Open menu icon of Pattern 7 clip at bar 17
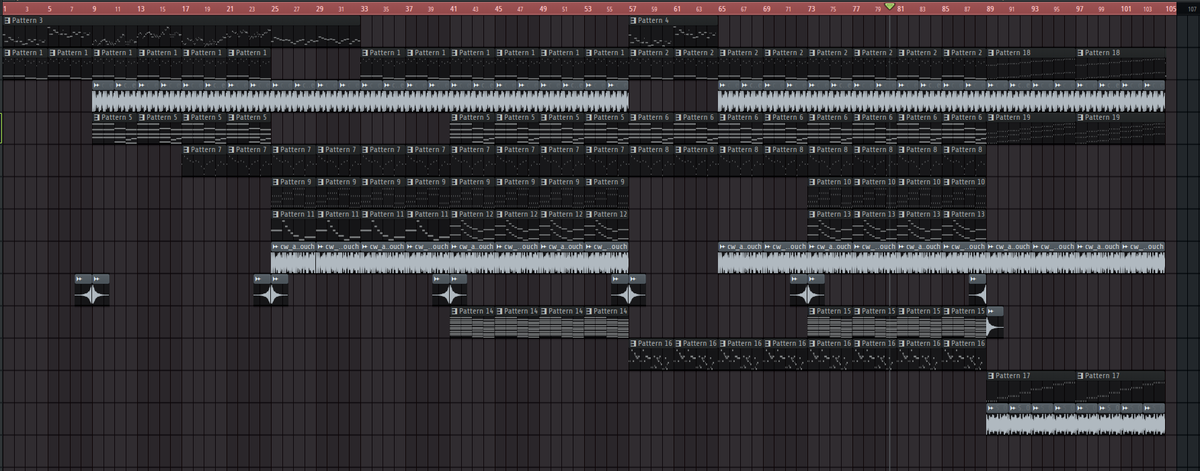This screenshot has width=1200, height=471. (187, 149)
